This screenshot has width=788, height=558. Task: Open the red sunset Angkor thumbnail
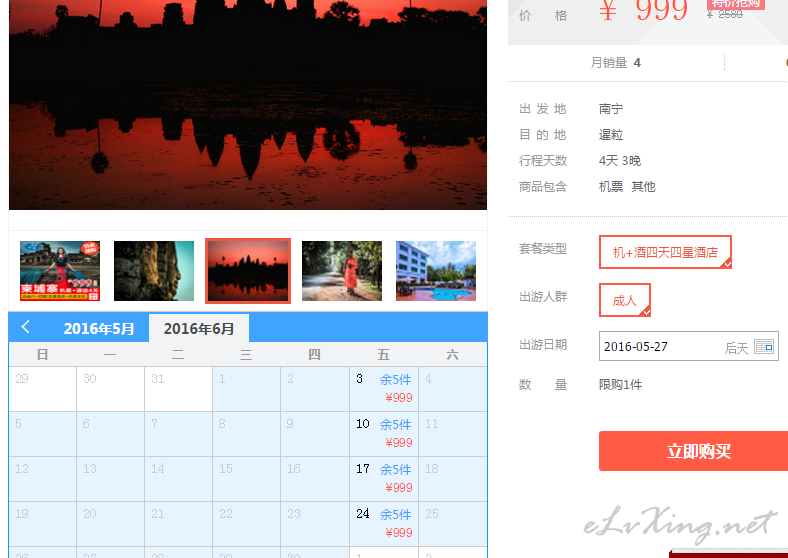coord(248,271)
